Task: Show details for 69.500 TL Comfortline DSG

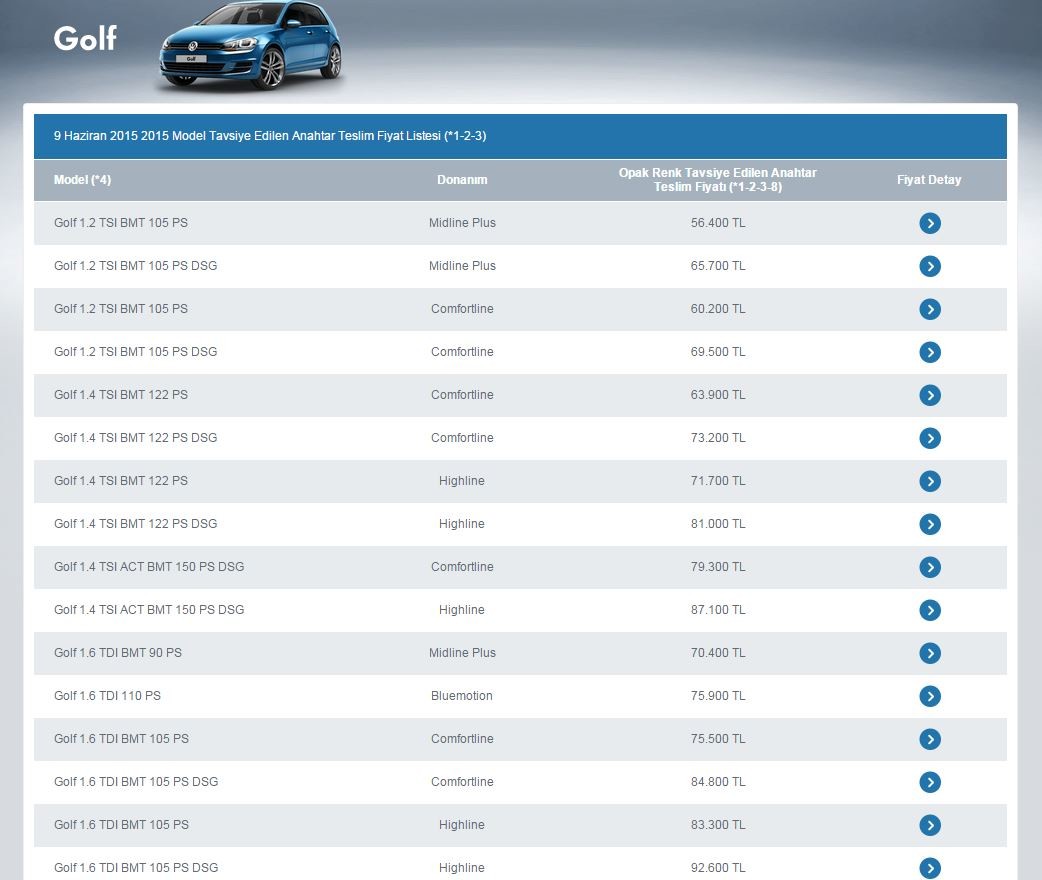Action: (x=930, y=352)
